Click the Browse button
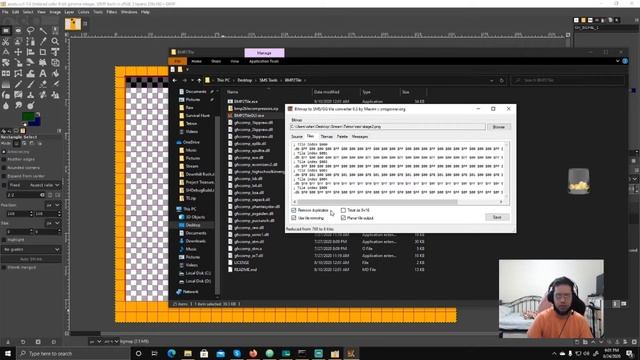The image size is (640, 360). point(498,127)
